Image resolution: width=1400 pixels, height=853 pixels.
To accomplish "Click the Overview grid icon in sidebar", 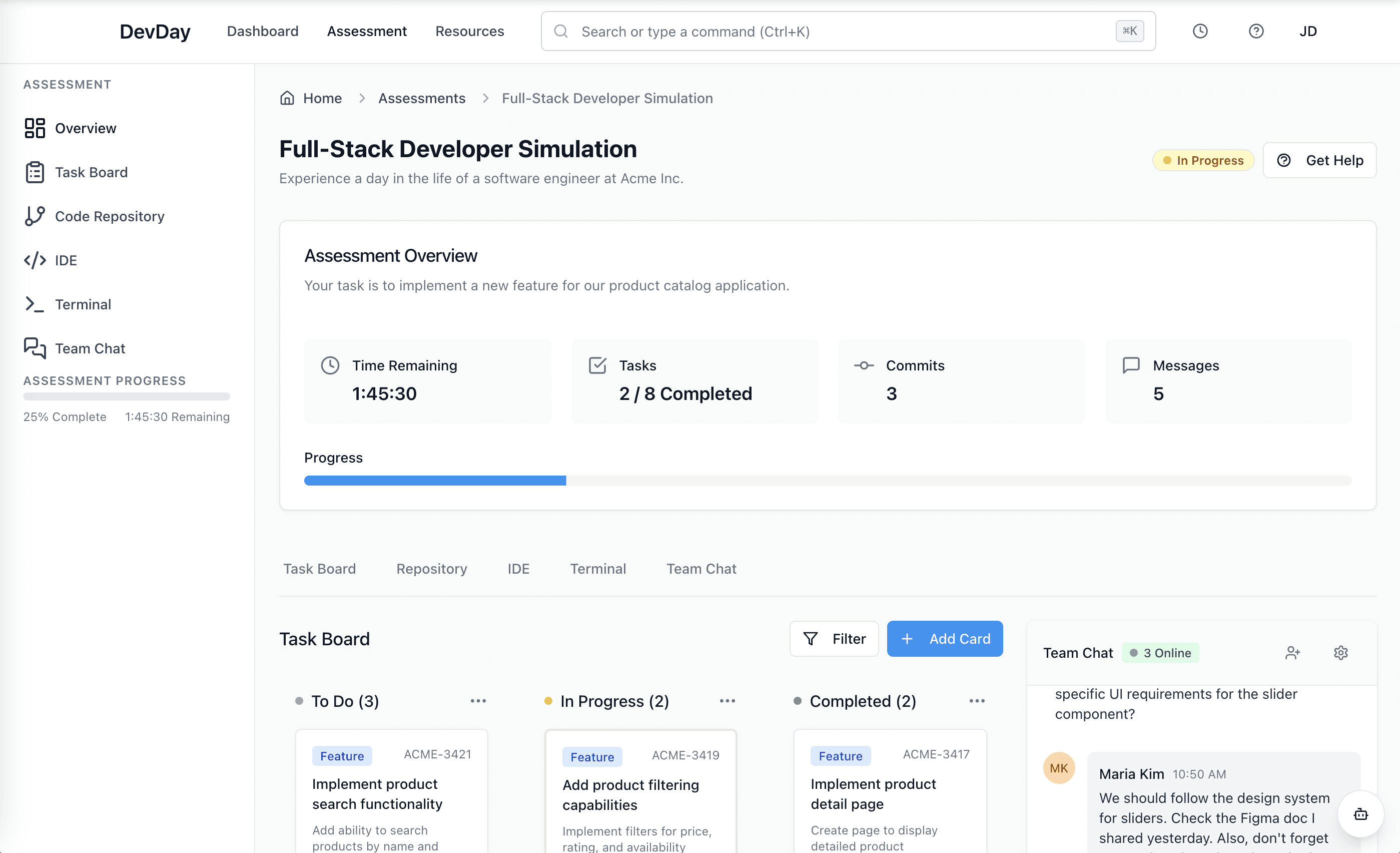I will pyautogui.click(x=35, y=129).
